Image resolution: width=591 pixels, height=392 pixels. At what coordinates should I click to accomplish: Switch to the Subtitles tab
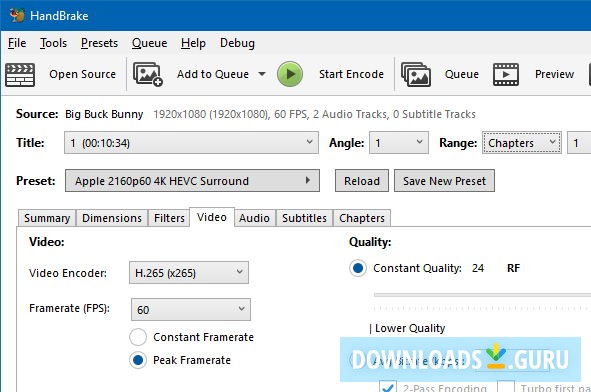(305, 218)
